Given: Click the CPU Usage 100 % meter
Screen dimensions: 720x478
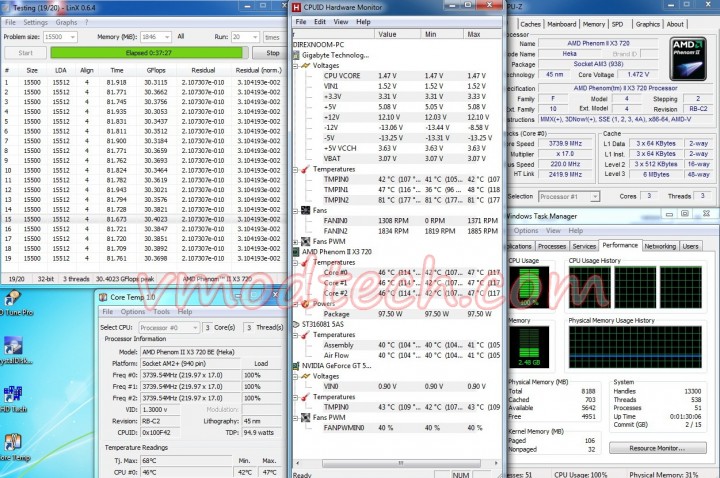Looking at the screenshot, I should pos(529,287).
